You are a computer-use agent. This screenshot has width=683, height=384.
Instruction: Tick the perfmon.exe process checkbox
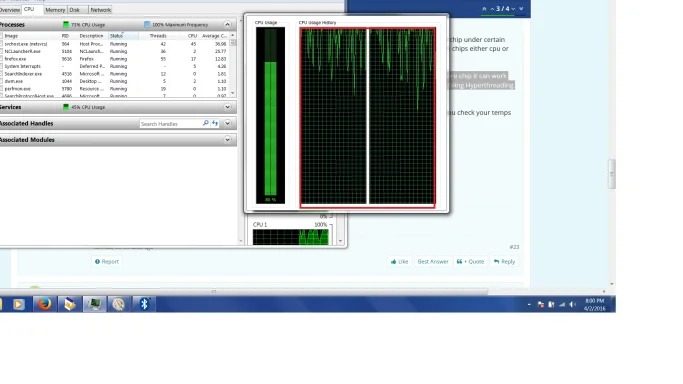coord(1,89)
